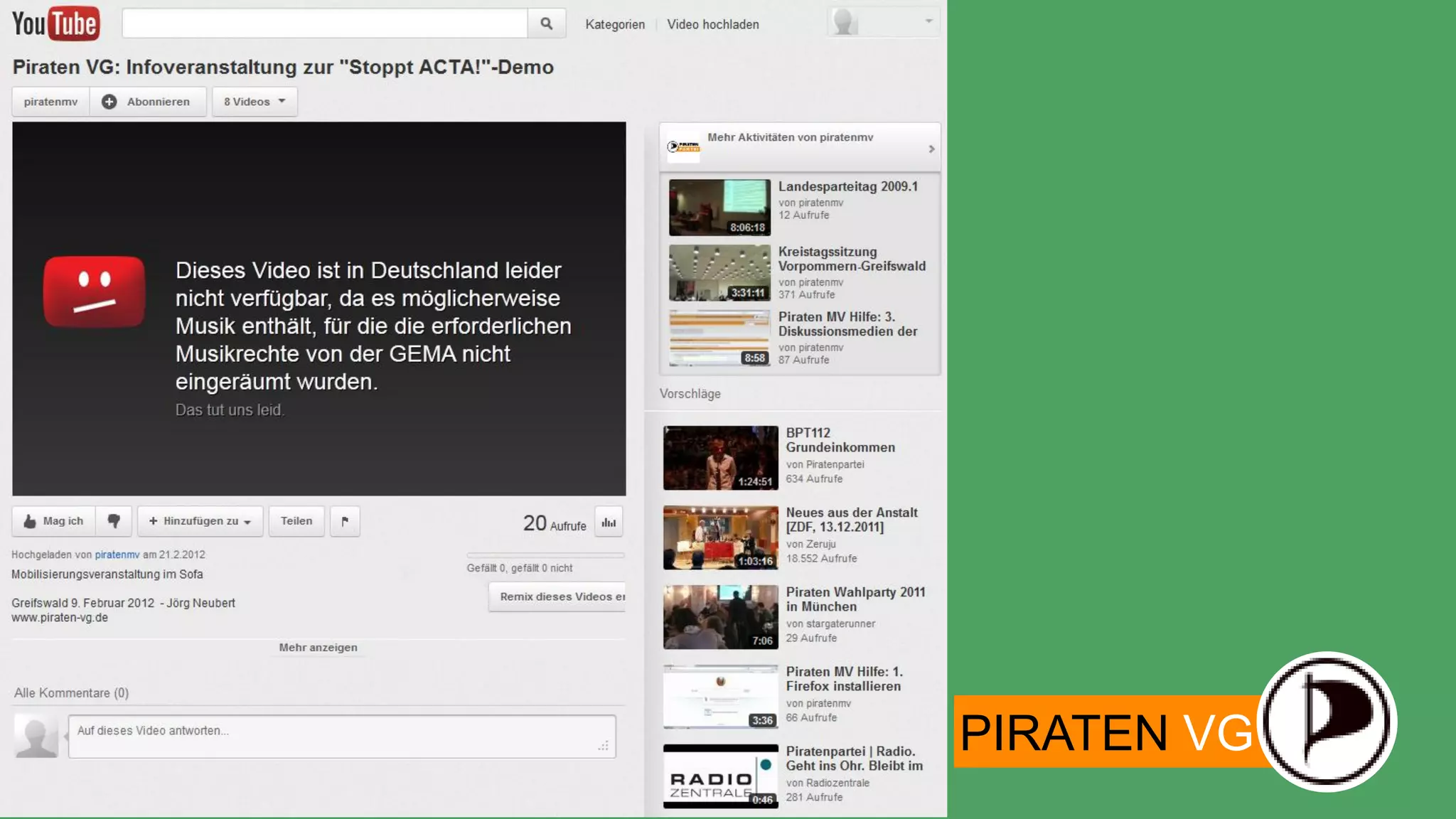Screen dimensions: 1456x819
Task: Open the Kategorien menu item
Action: (615, 24)
